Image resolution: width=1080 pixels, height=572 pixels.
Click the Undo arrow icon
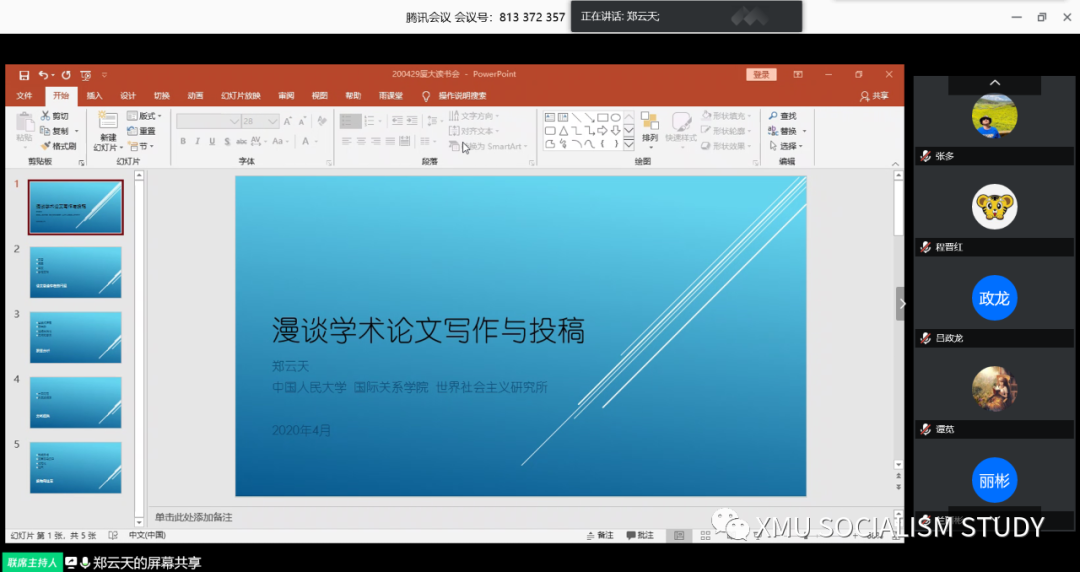(x=43, y=75)
